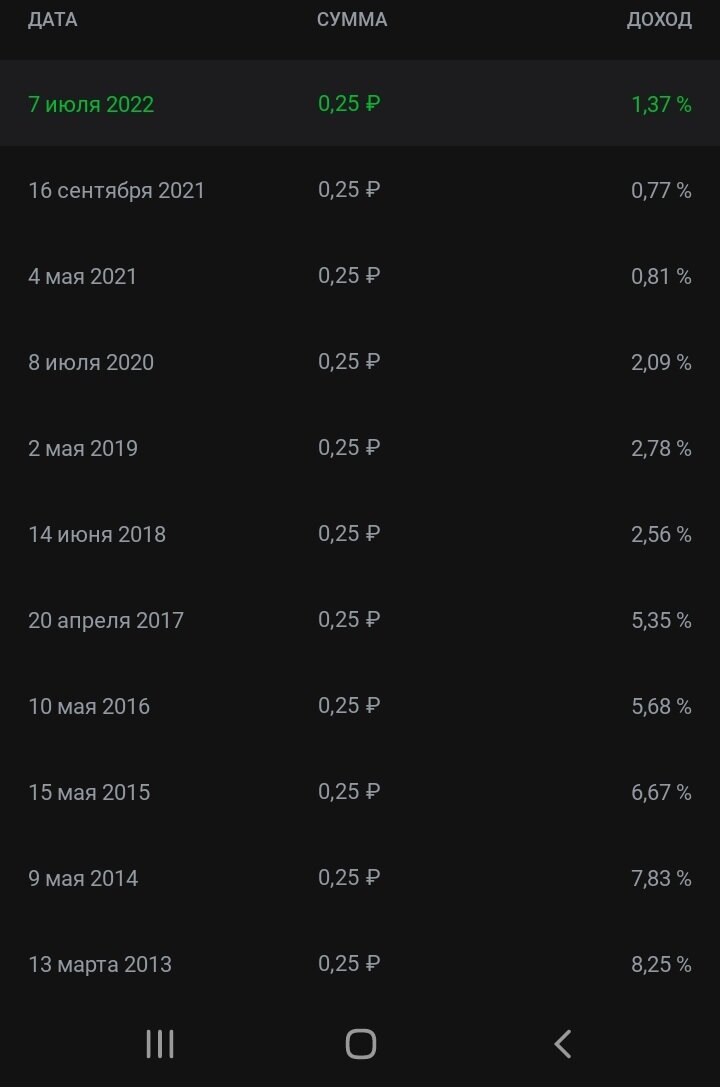Open the 13 марта 2013 dividend entry
This screenshot has width=720, height=1087.
point(360,964)
